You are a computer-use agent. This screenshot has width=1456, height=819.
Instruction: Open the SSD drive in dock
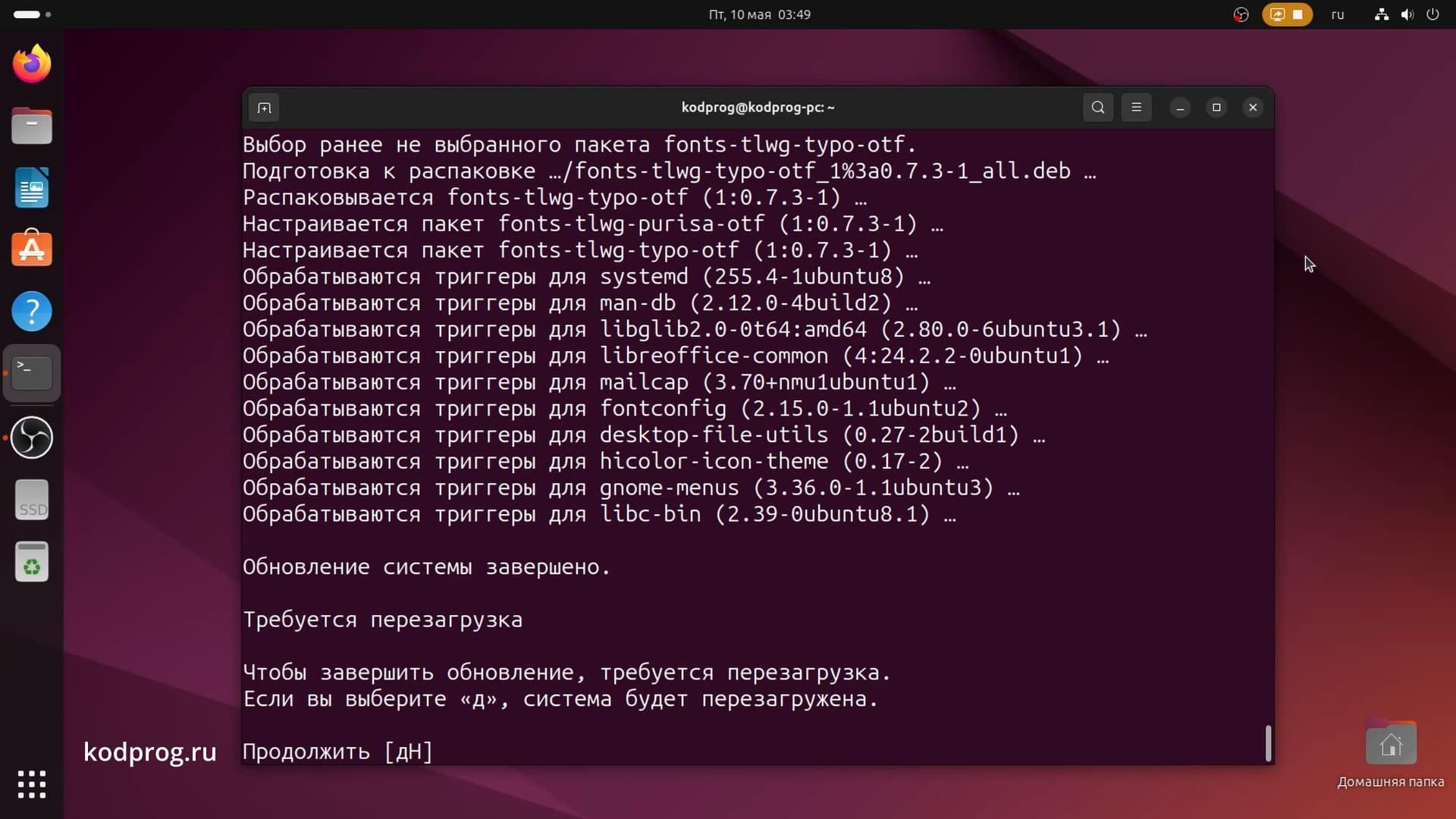click(x=32, y=500)
